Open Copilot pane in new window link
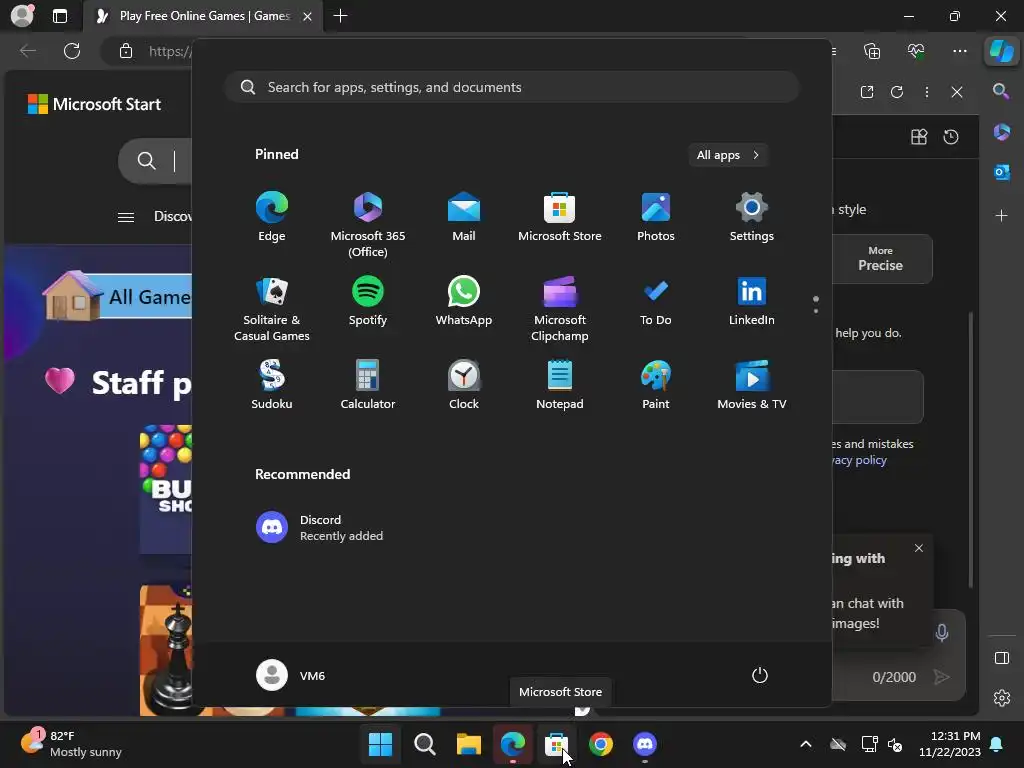The width and height of the screenshot is (1024, 768). [867, 92]
